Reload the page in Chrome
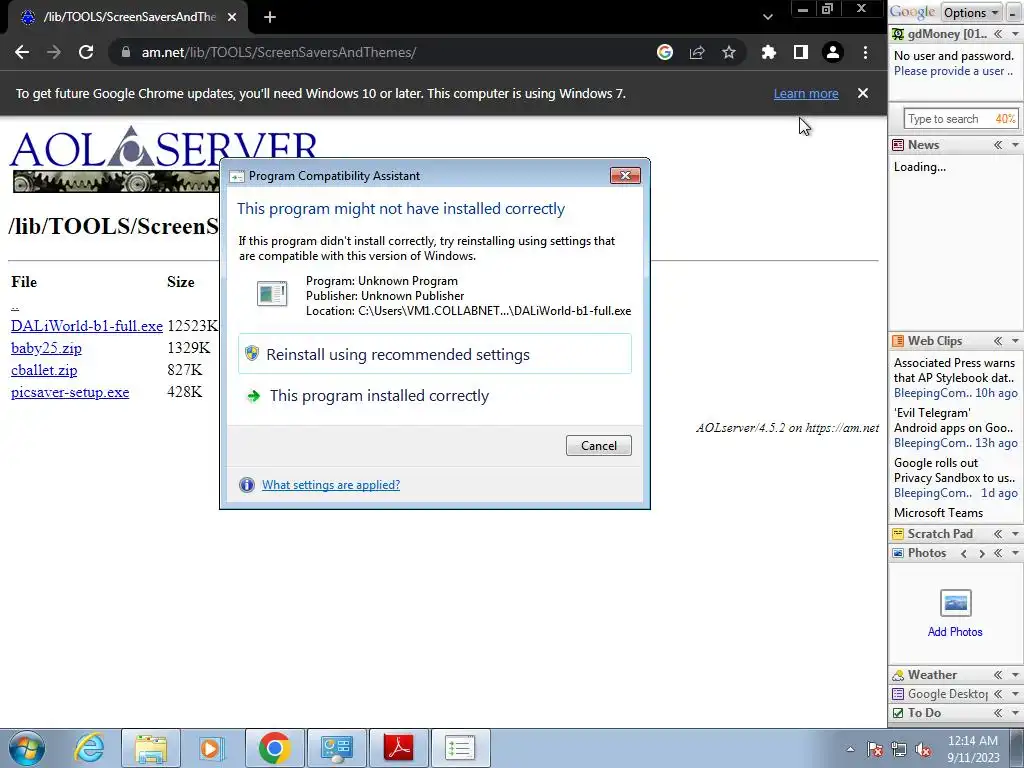Viewport: 1024px width, 768px height. pos(86,52)
